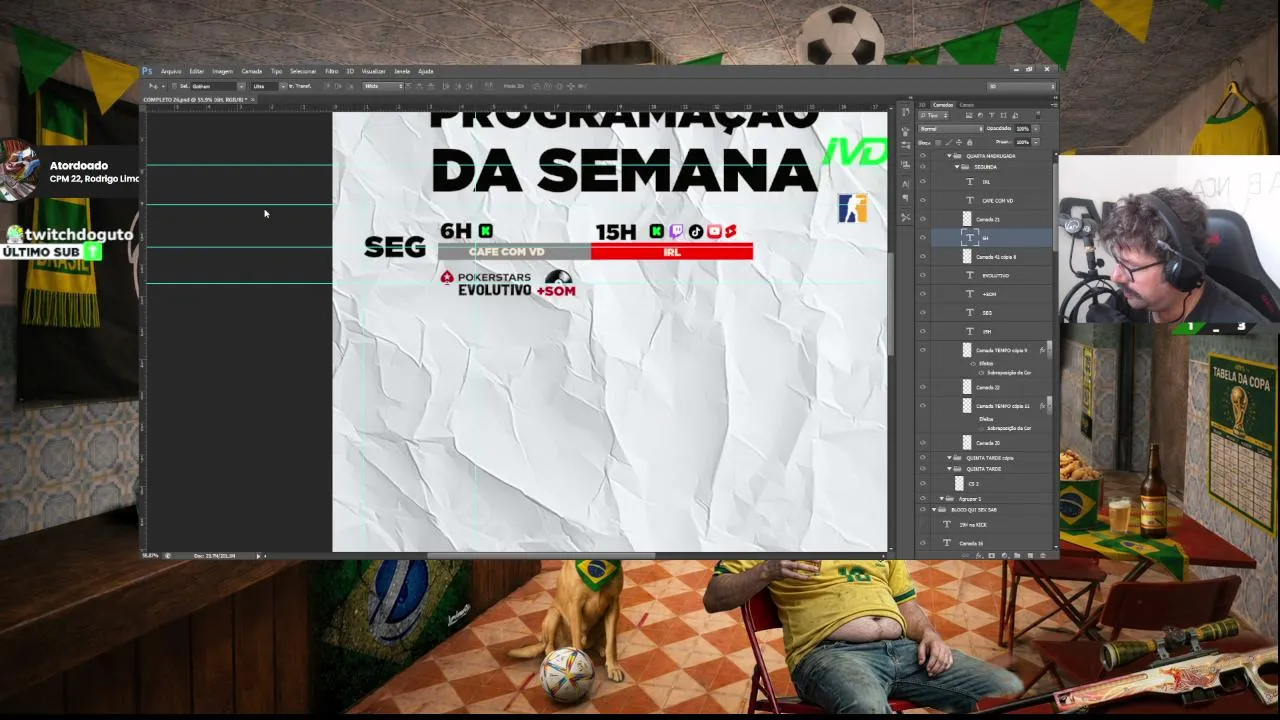Click the document zoom percentage field
Viewport: 1280px width, 720px height.
tap(150, 556)
